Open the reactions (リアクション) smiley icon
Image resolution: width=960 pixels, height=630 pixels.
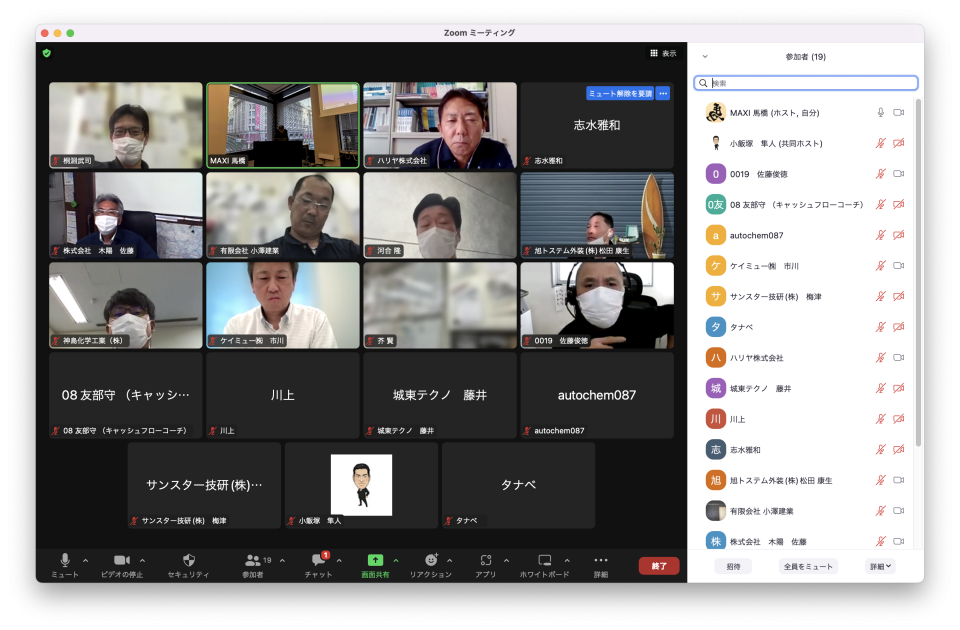tap(431, 560)
